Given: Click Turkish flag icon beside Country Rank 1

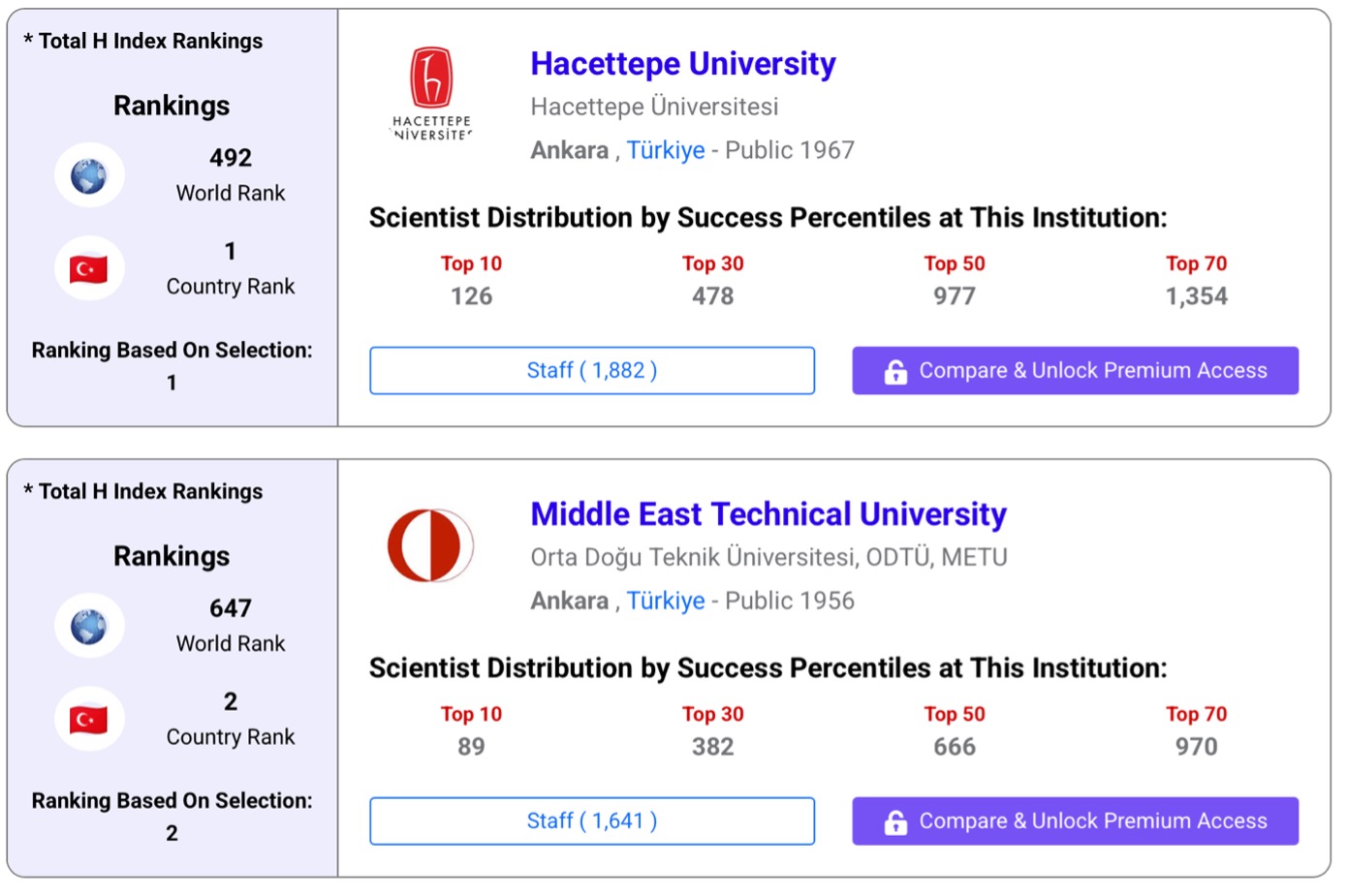Looking at the screenshot, I should click(89, 268).
